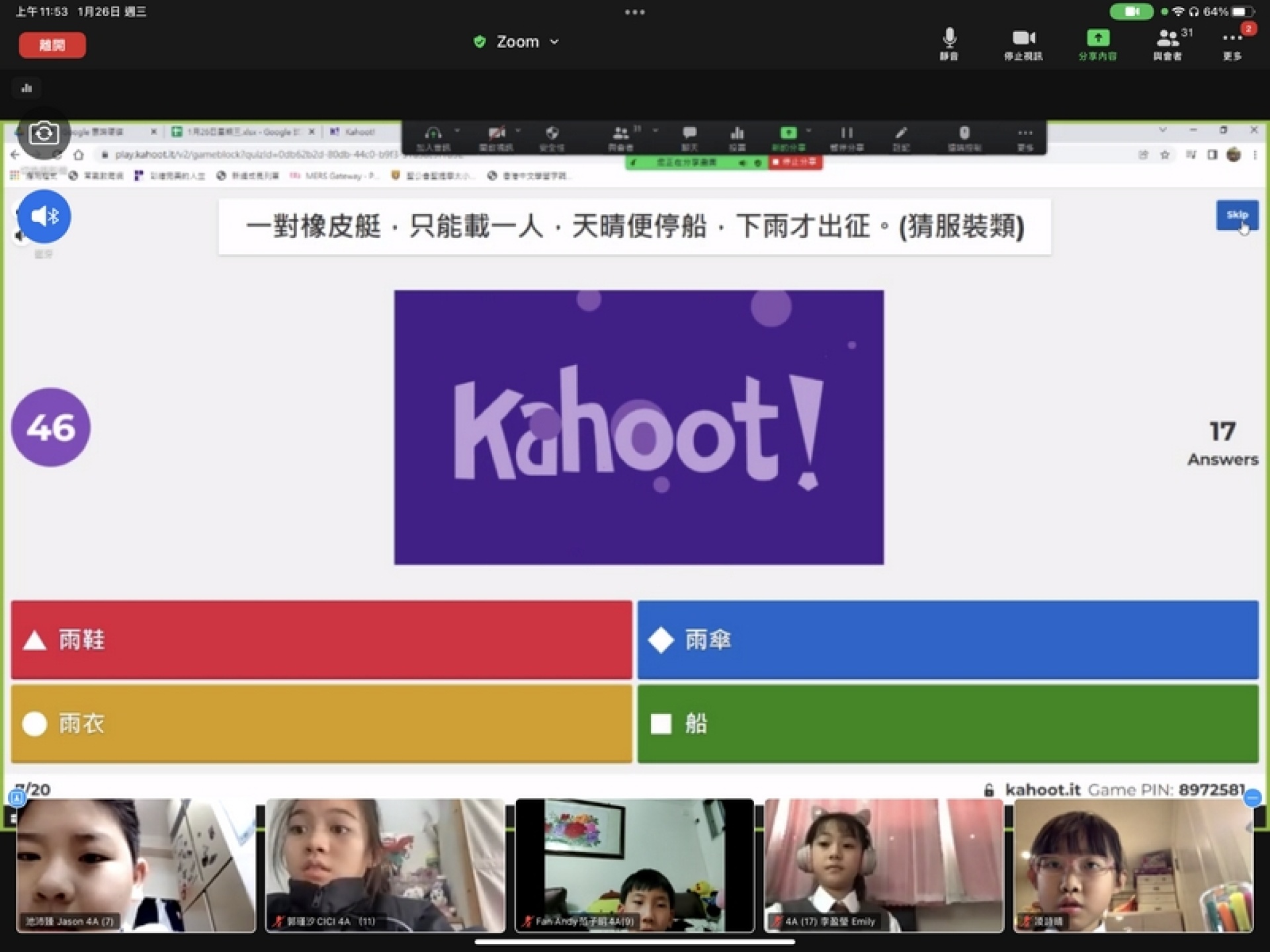Open the browser side panel icon

(x=1212, y=155)
